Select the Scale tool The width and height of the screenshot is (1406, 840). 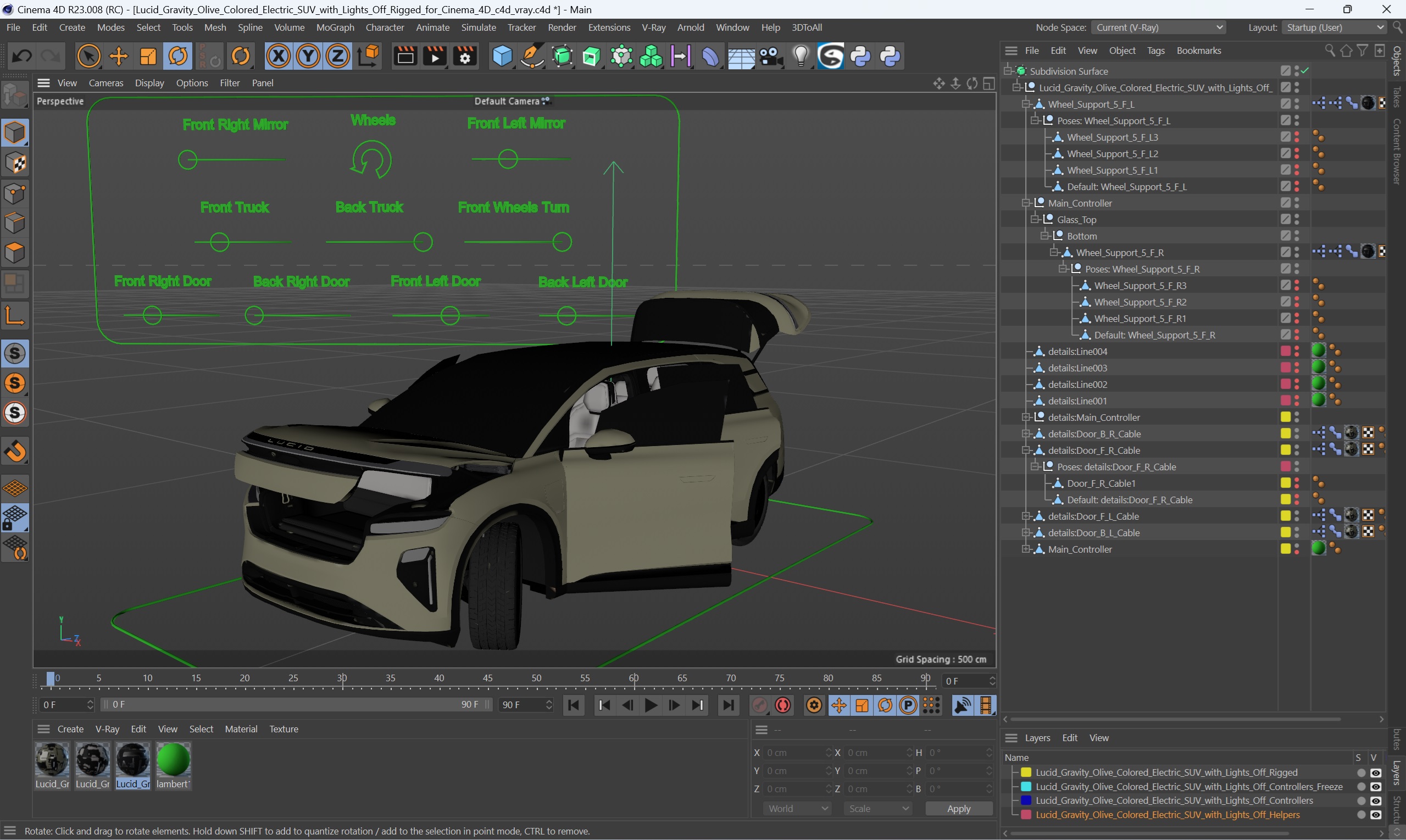(x=148, y=56)
